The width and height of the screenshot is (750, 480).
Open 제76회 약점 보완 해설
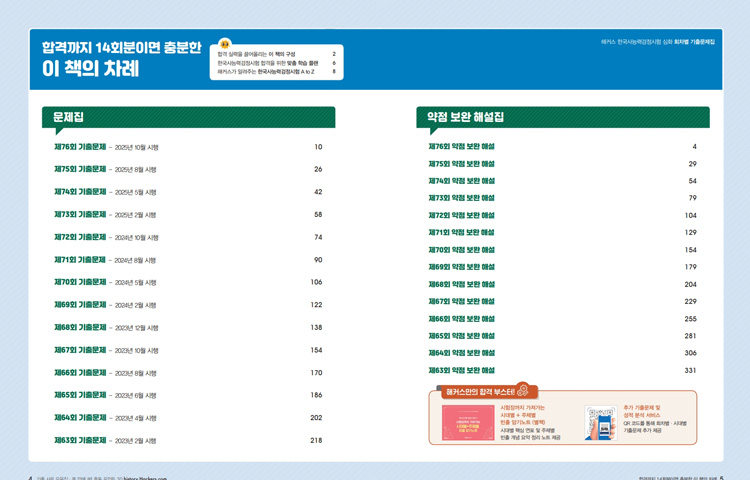click(461, 147)
